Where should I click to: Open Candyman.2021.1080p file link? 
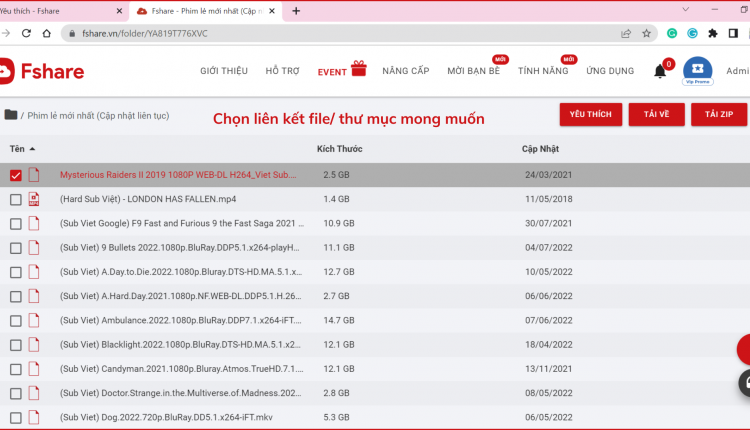(181, 369)
